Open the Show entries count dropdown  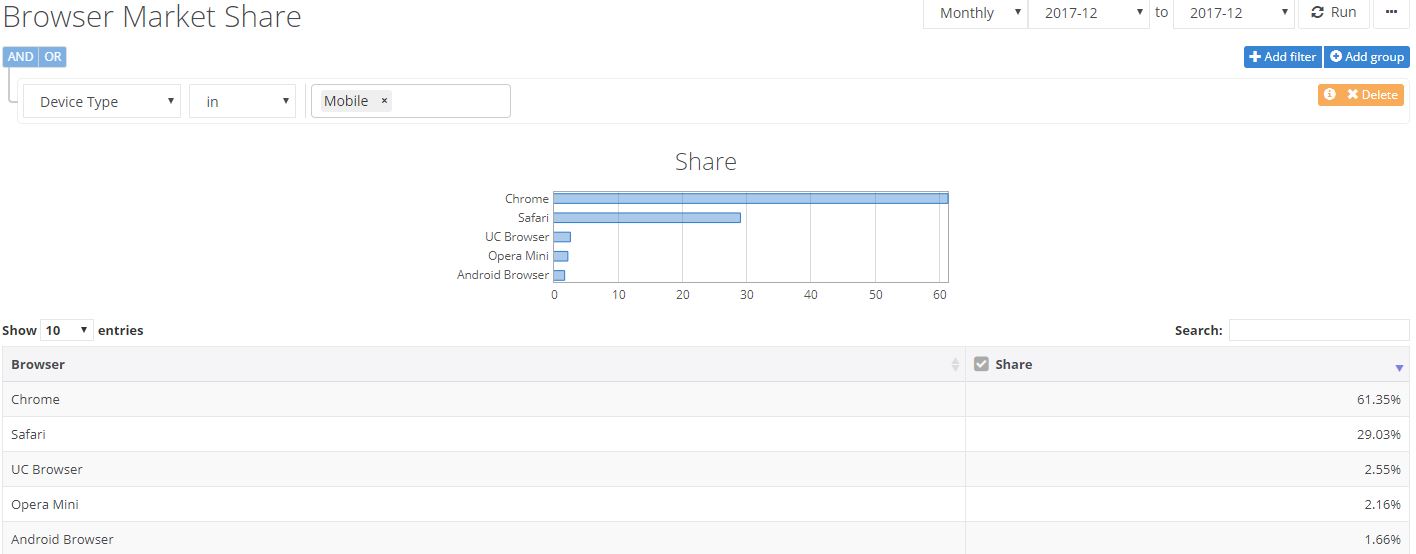[67, 330]
